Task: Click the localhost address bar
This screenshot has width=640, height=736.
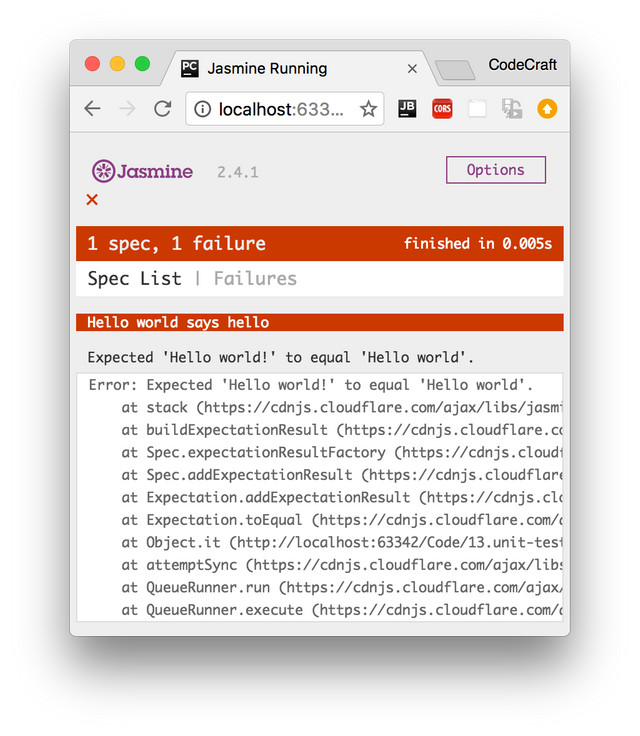Action: pos(282,109)
